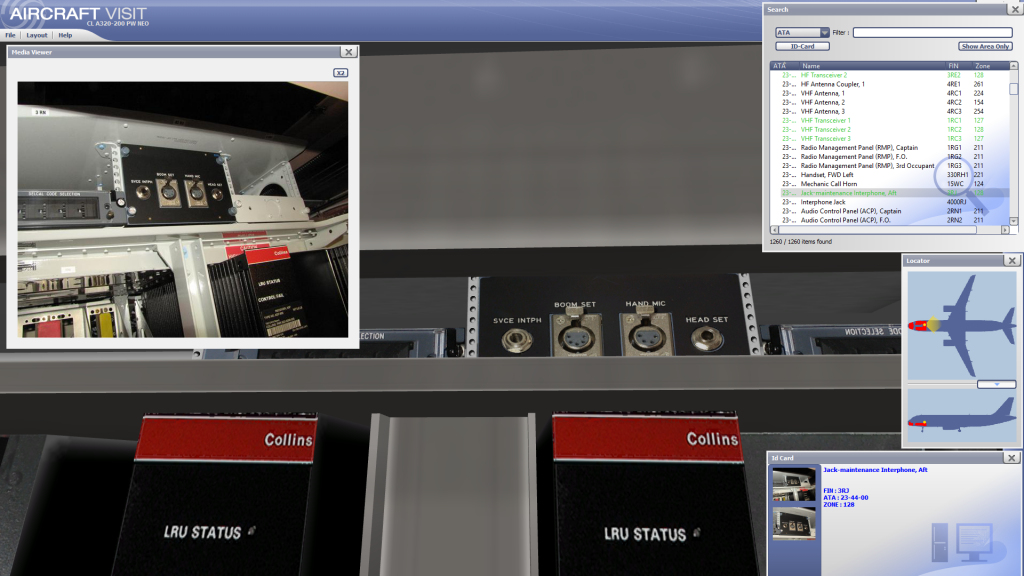
Task: Open the Layout menu
Action: tap(37, 35)
